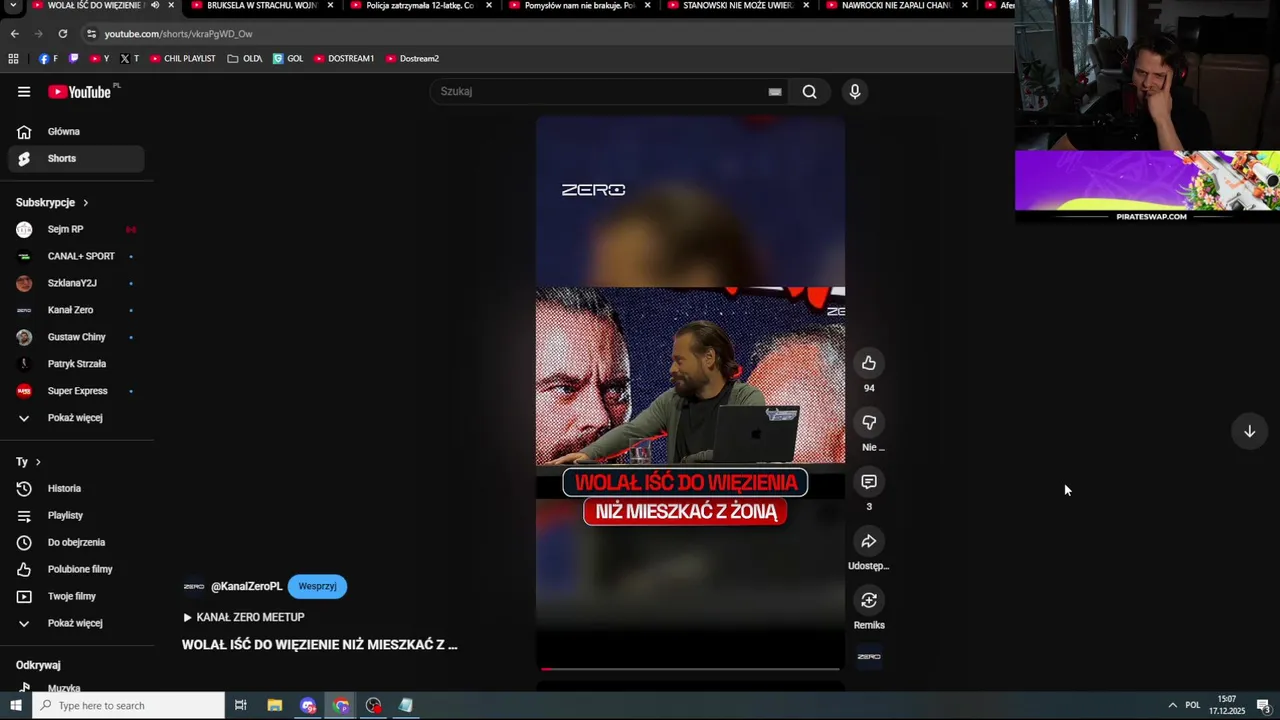Open the GOL bookmark
Viewport: 1280px width, 720px height.
point(288,59)
